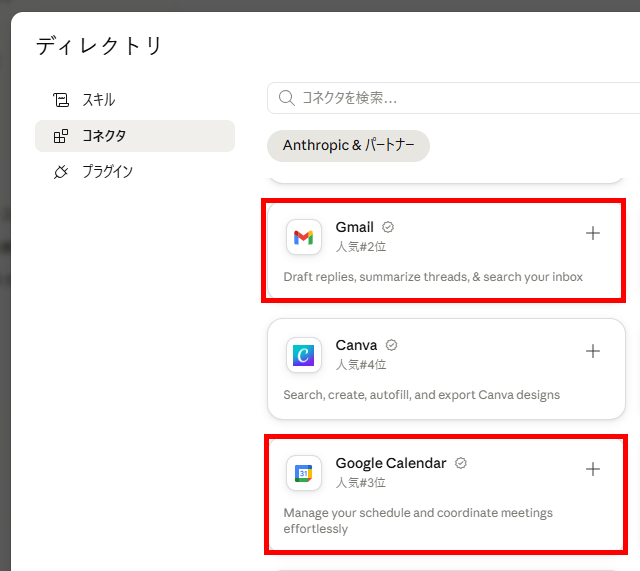Click the Google Calendar app icon
This screenshot has width=640, height=571.
[x=304, y=473]
